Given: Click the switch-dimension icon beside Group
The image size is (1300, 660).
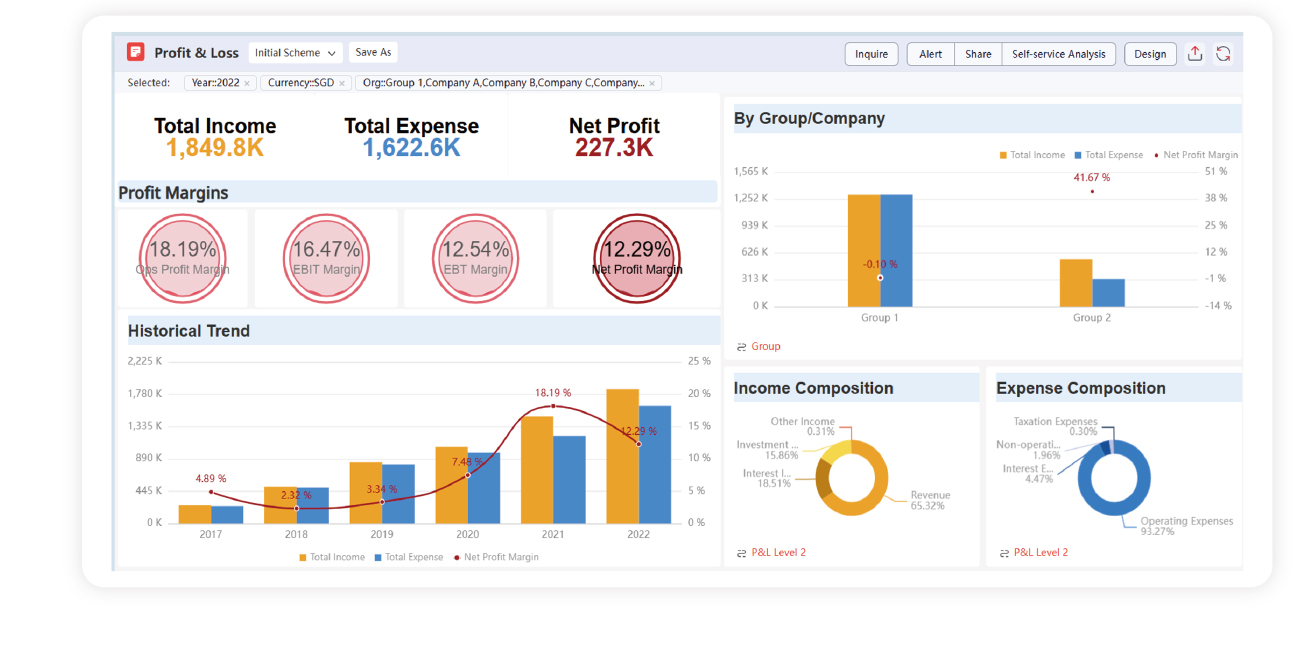Looking at the screenshot, I should click(x=741, y=347).
